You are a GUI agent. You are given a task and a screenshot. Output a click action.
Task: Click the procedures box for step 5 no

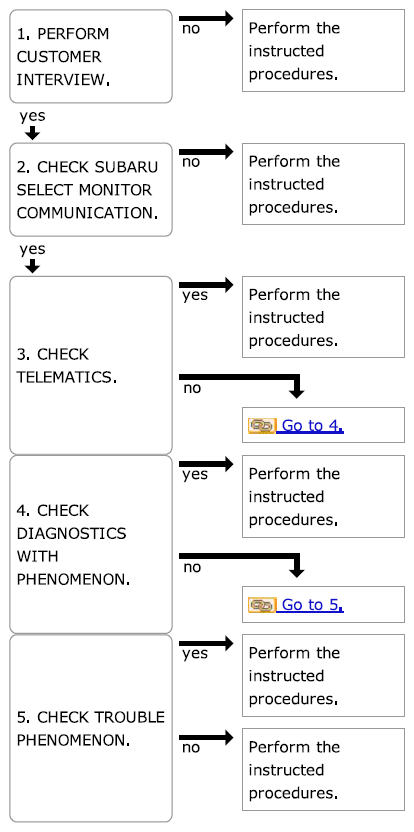pyautogui.click(x=323, y=769)
